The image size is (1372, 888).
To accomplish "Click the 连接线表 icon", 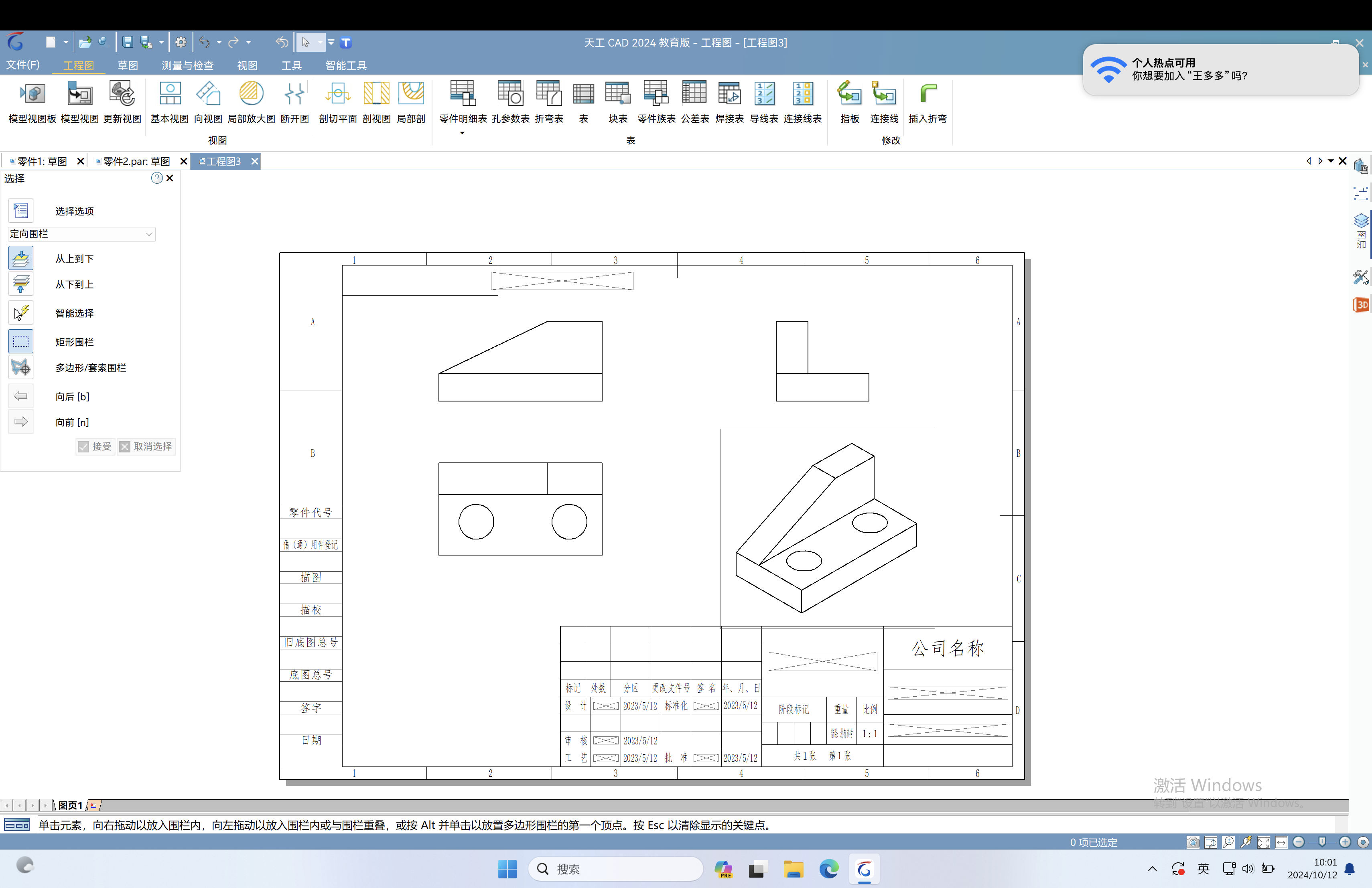I will coord(802,103).
